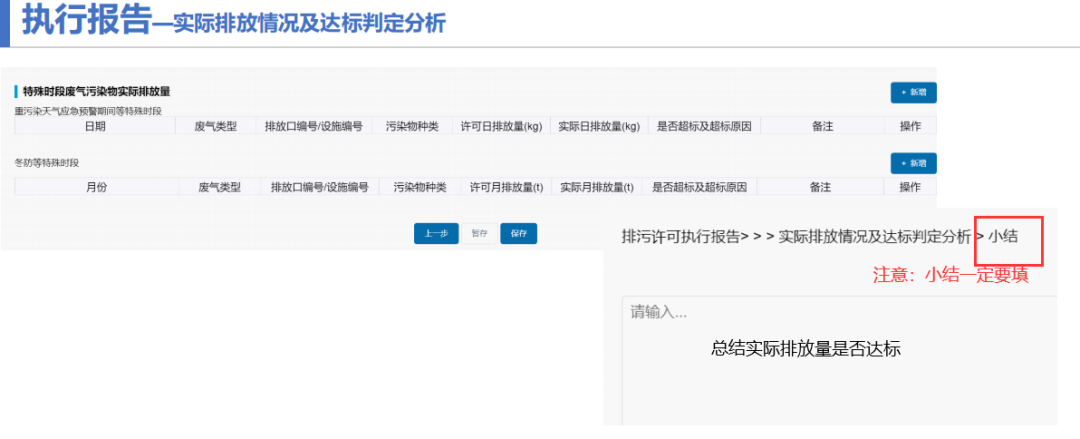The height and width of the screenshot is (439, 1080).
Task: Click 新增 button for 冬防等特殊时段 table
Action: (x=913, y=163)
